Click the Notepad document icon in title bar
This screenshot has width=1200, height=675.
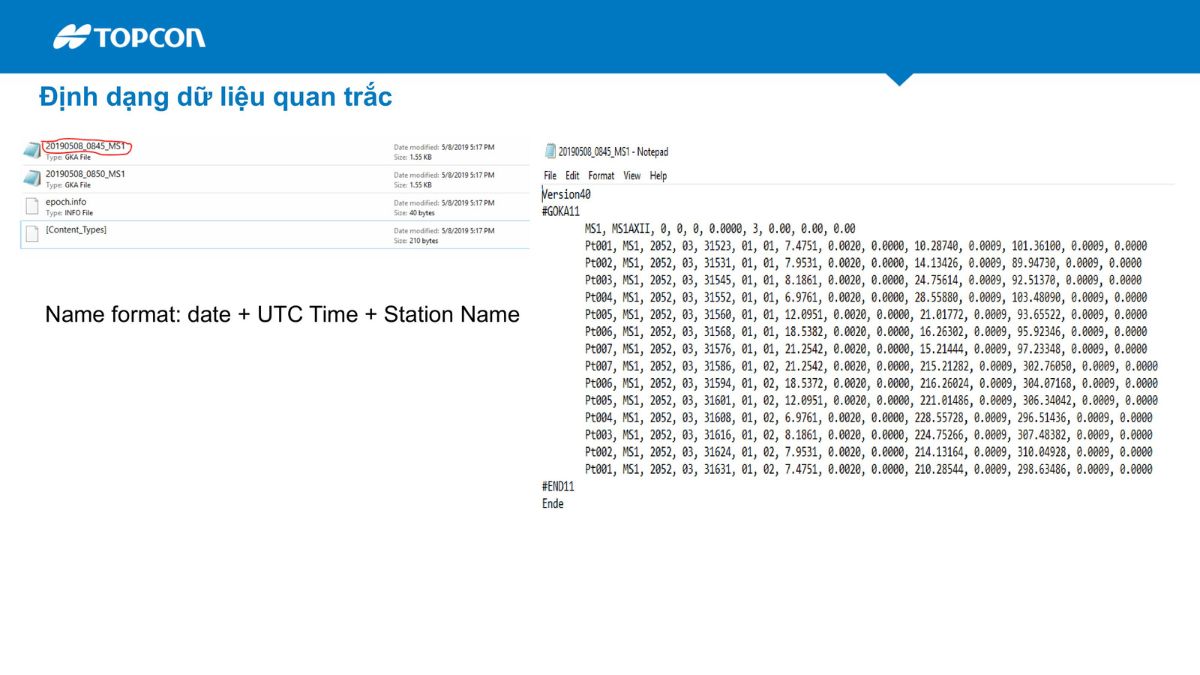pyautogui.click(x=550, y=152)
